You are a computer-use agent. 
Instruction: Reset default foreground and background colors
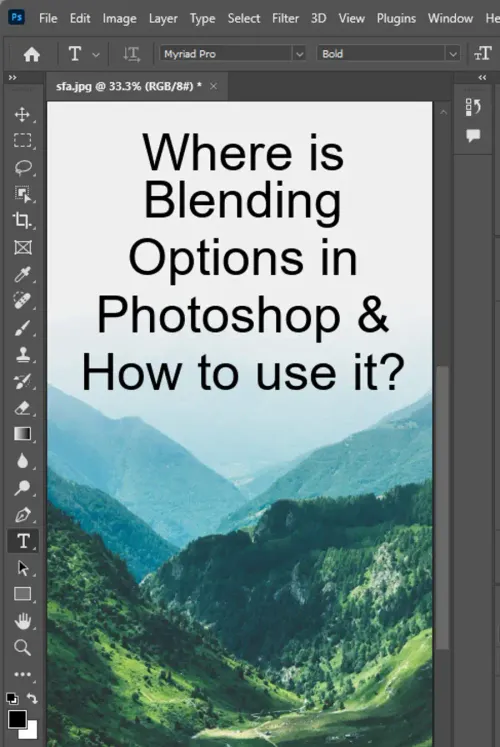12,699
